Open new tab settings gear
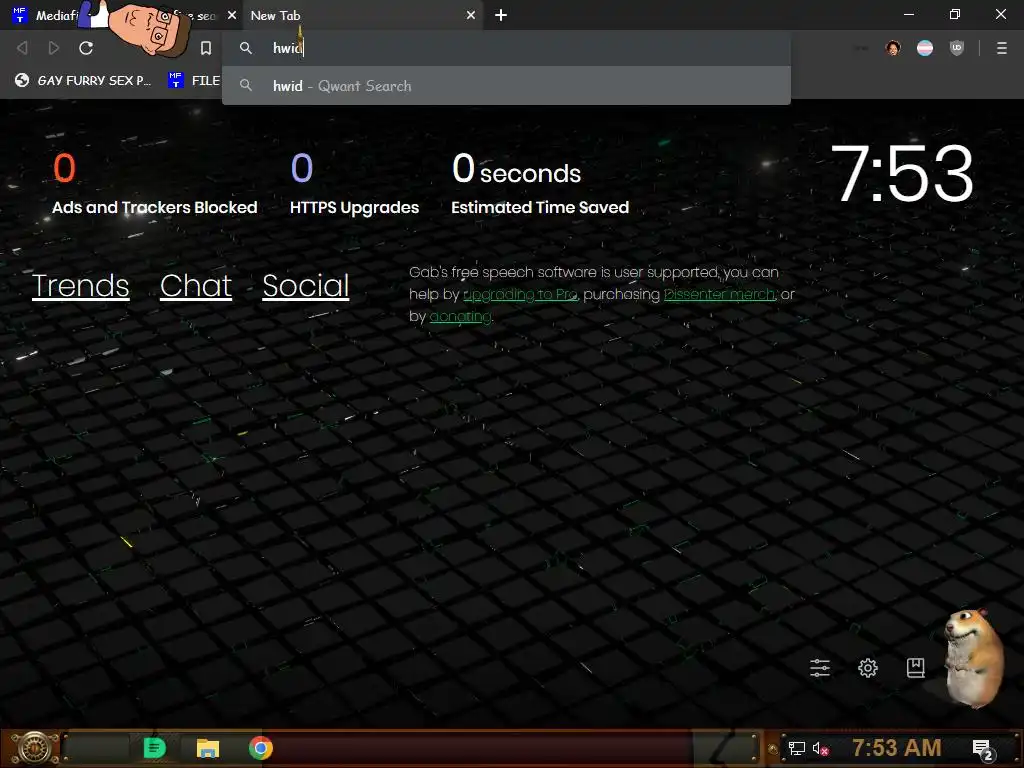The image size is (1024, 768). (x=868, y=667)
